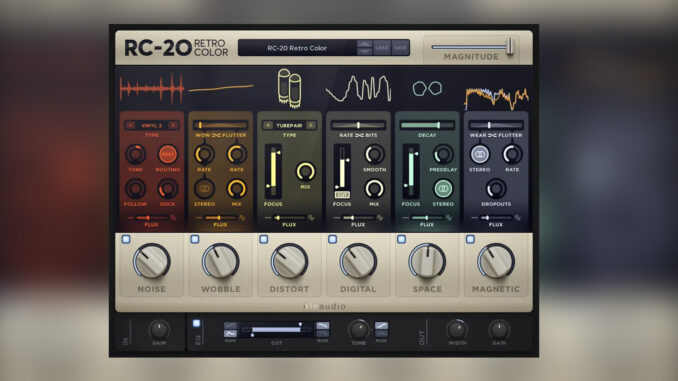Select the low-cut lower mode button

[x=230, y=333]
